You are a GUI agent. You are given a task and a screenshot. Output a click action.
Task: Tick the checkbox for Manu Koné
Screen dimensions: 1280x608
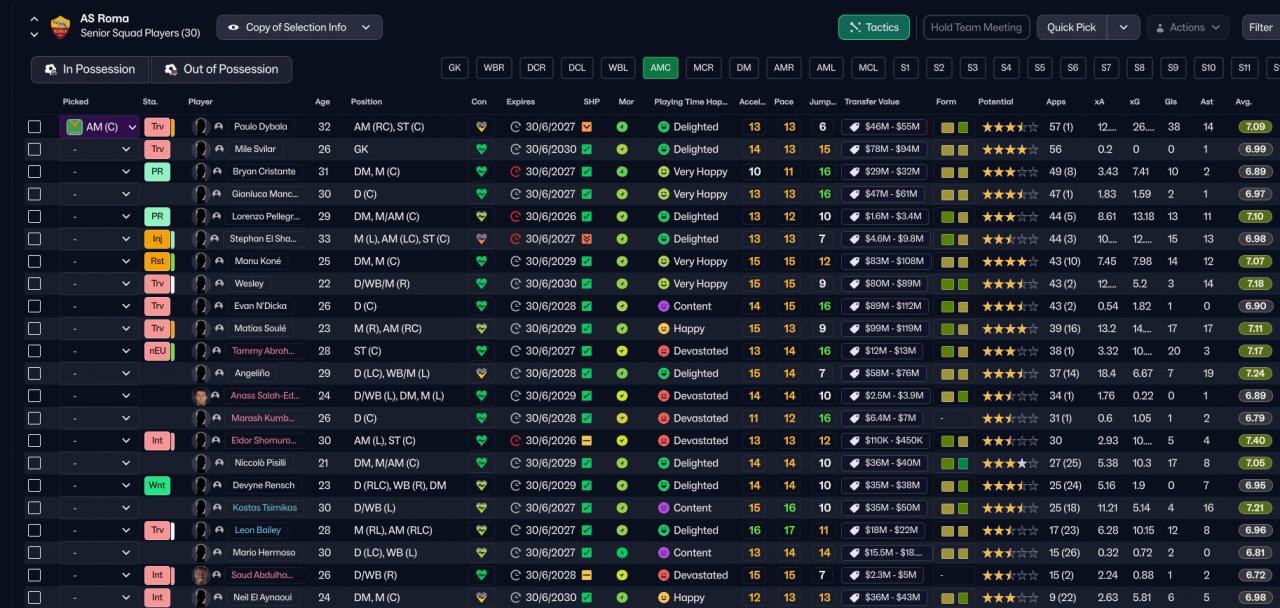click(x=35, y=261)
